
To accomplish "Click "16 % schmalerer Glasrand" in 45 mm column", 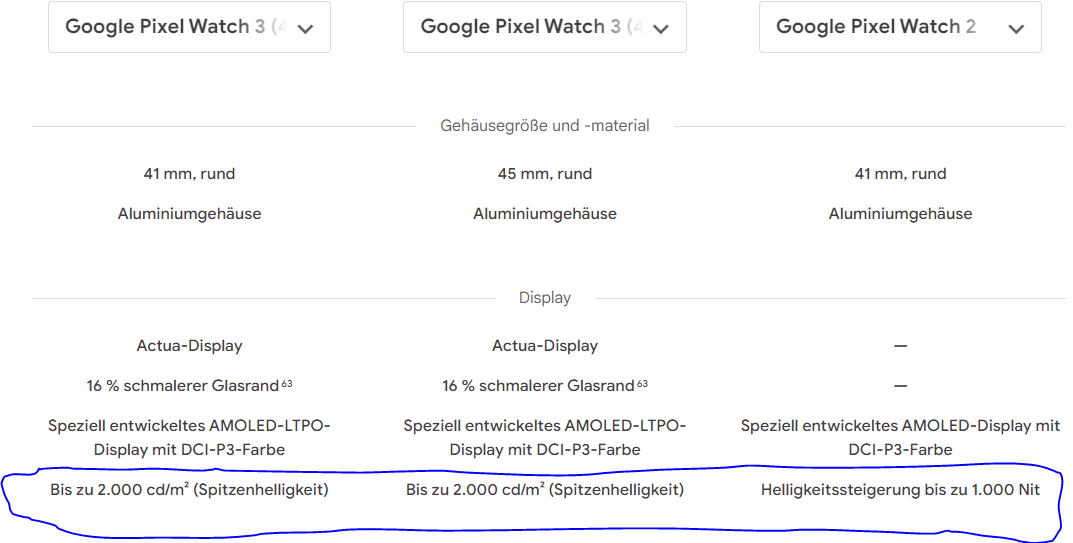I will pos(539,386).
